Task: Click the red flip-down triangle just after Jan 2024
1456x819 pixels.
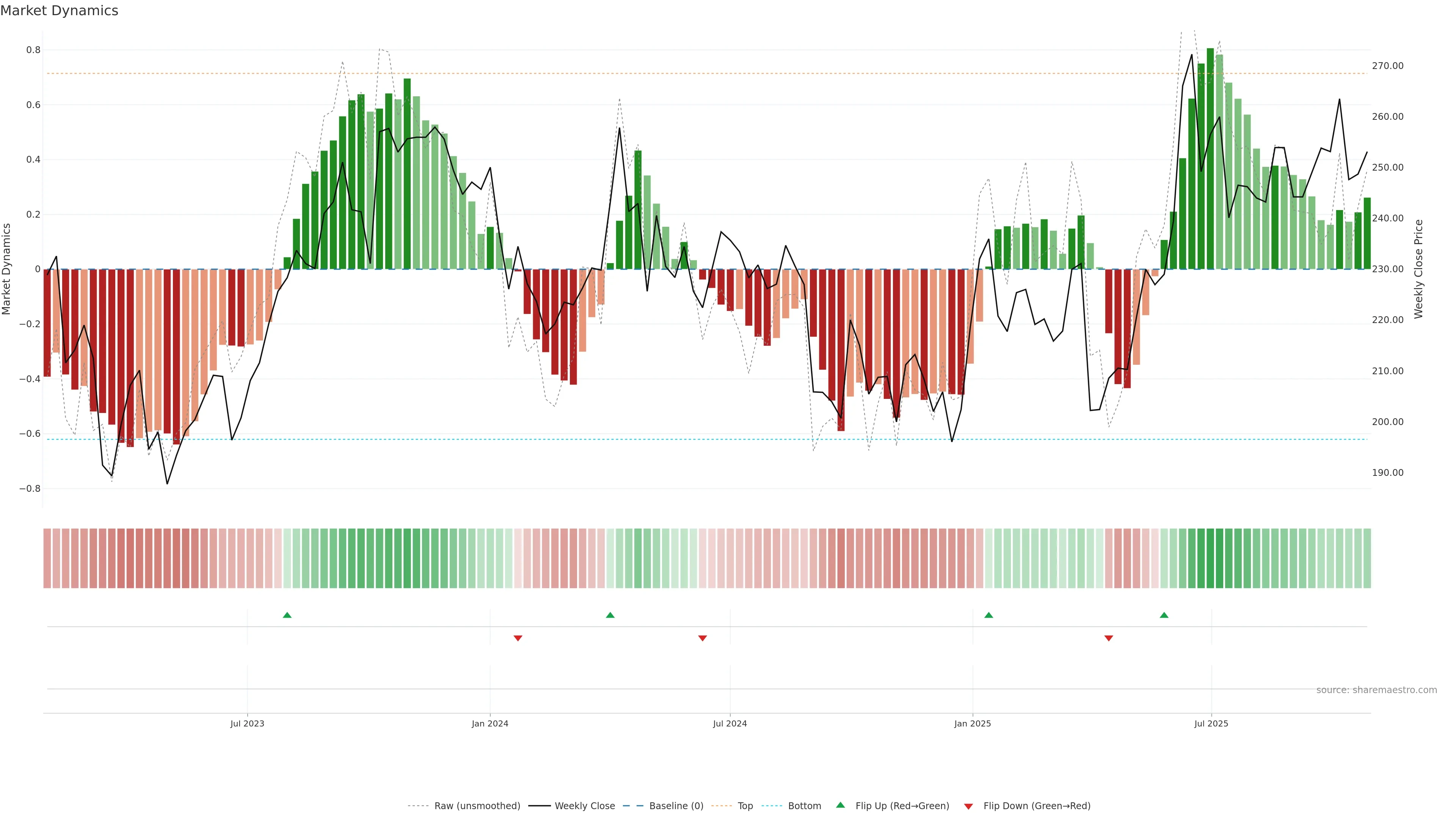Action: (518, 638)
